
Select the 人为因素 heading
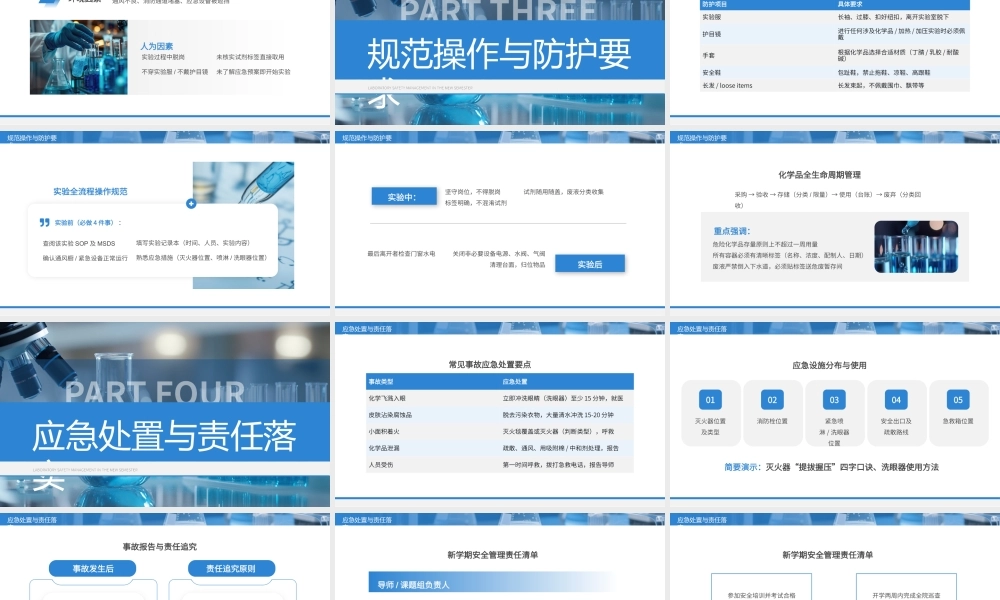tap(157, 47)
